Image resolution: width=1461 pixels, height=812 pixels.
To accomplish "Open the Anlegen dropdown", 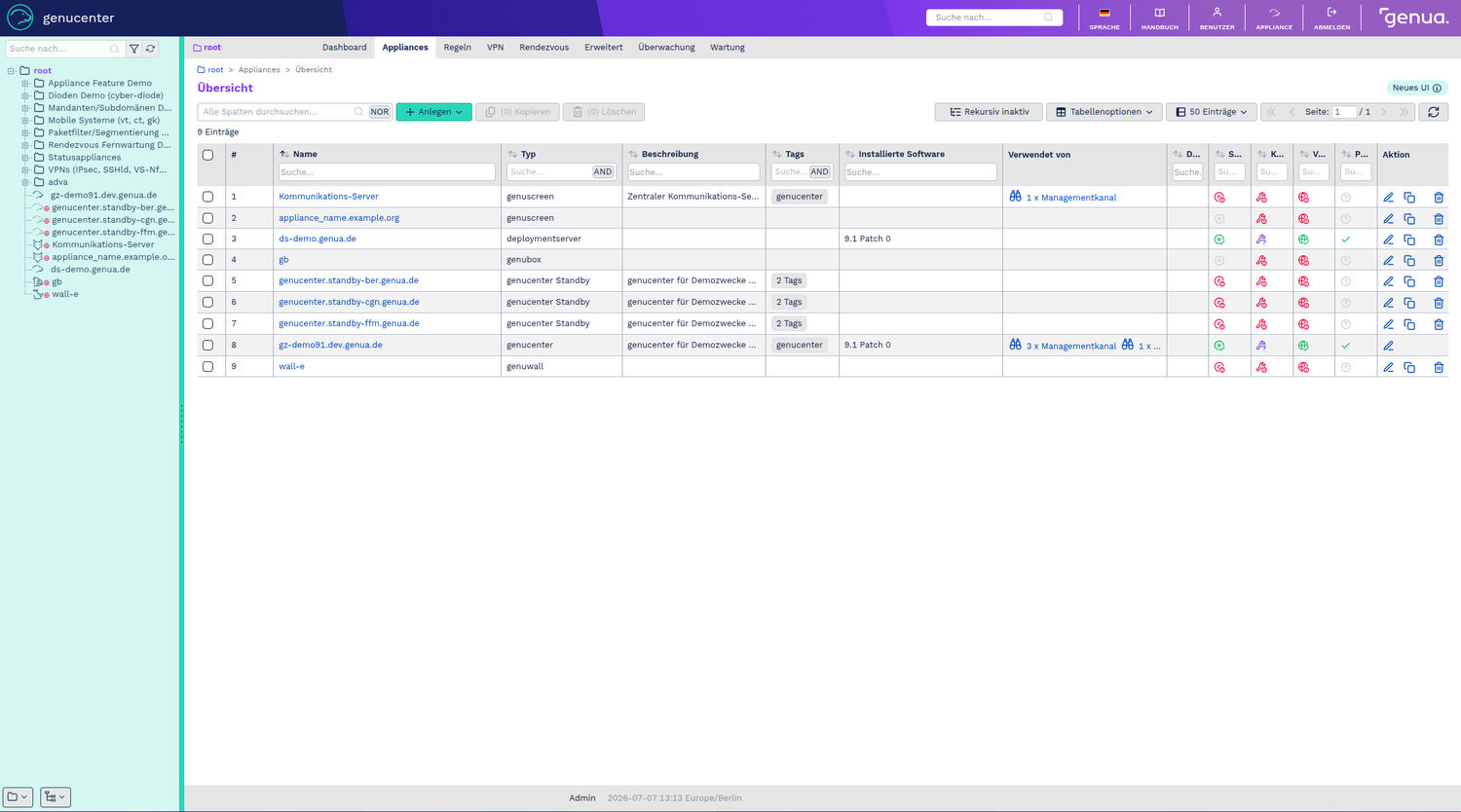I will click(433, 112).
